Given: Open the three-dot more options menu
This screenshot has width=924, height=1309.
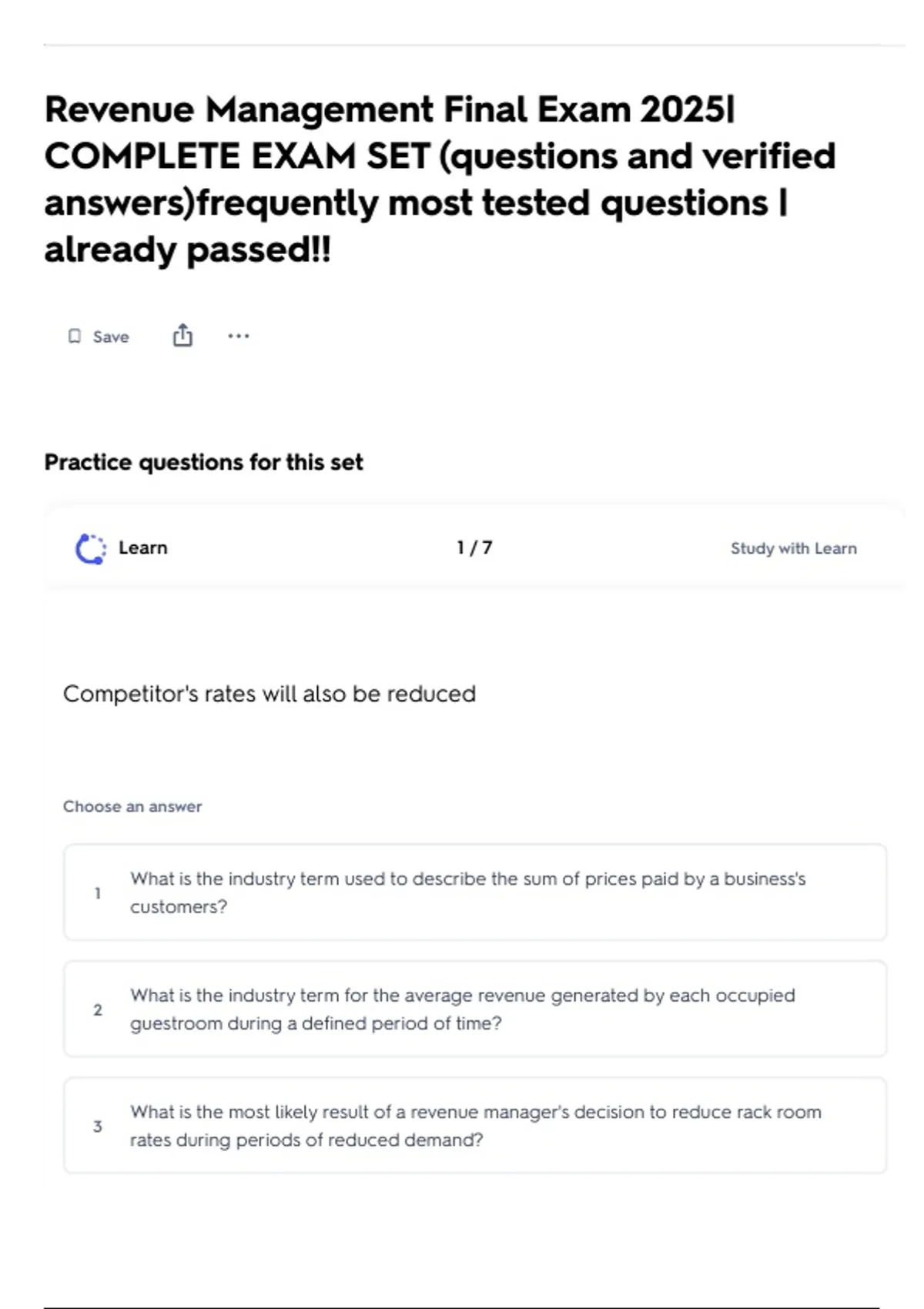Looking at the screenshot, I should (x=239, y=336).
